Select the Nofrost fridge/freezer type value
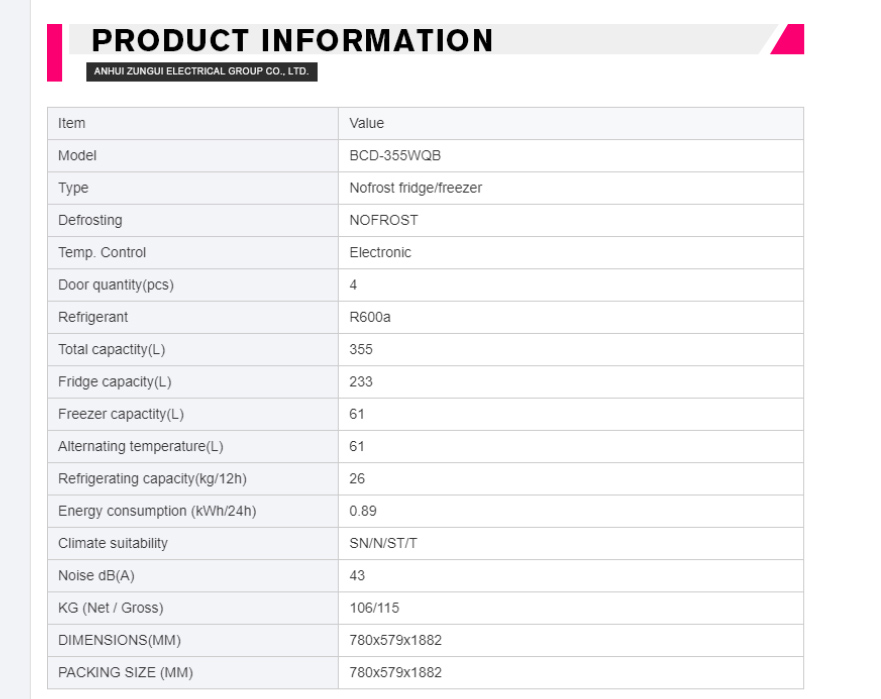Screen dimensions: 881x699 pos(416,188)
